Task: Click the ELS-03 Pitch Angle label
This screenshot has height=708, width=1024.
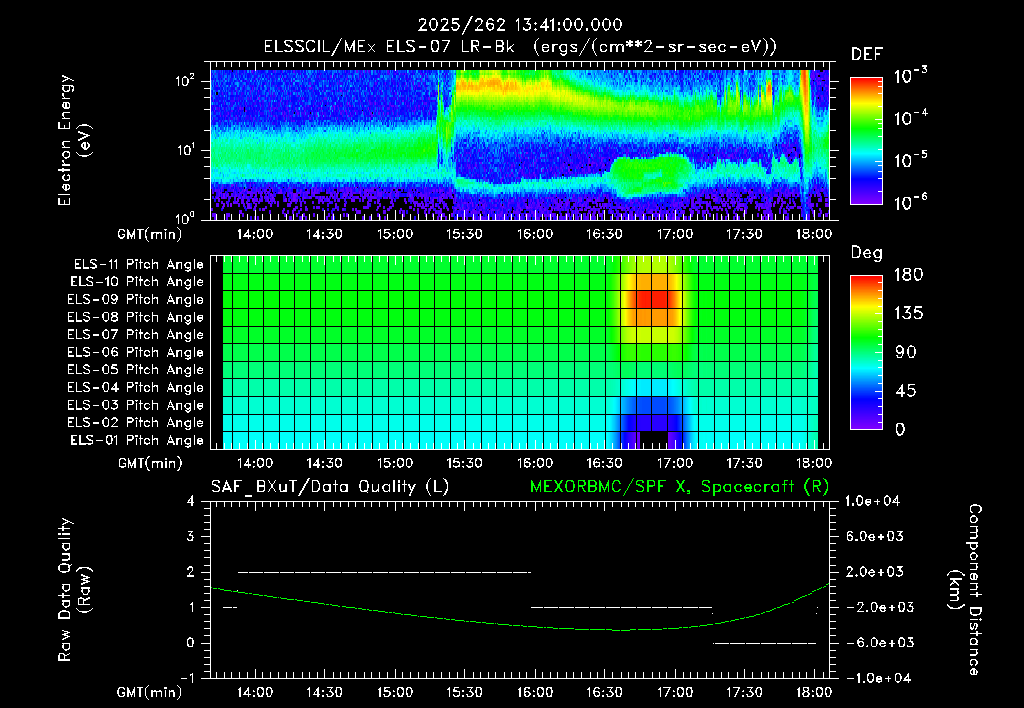Action: [136, 406]
